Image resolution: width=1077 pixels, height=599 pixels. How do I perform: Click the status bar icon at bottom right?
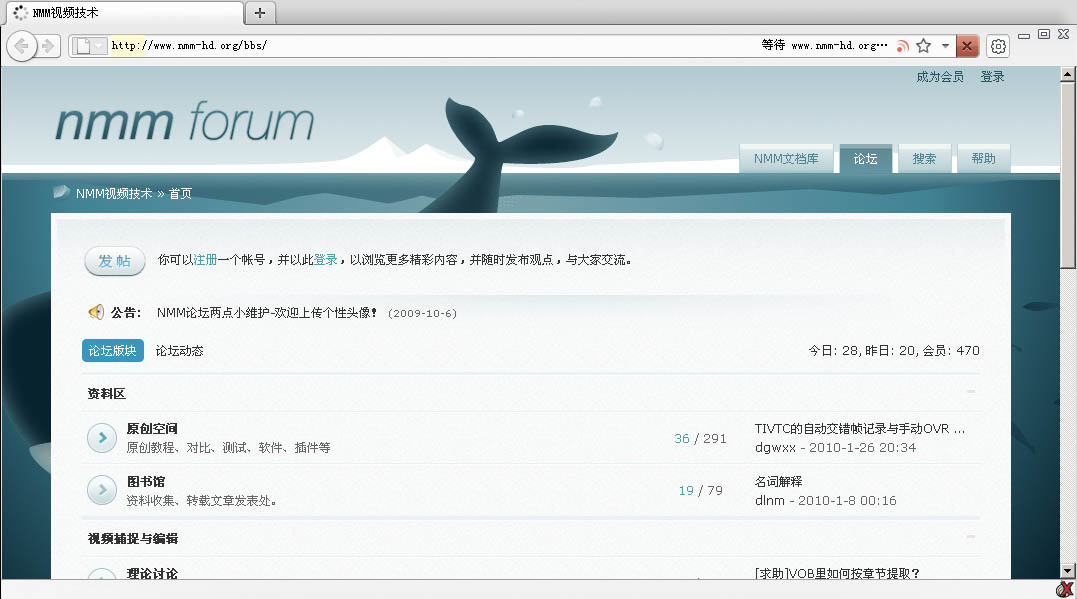click(1065, 589)
